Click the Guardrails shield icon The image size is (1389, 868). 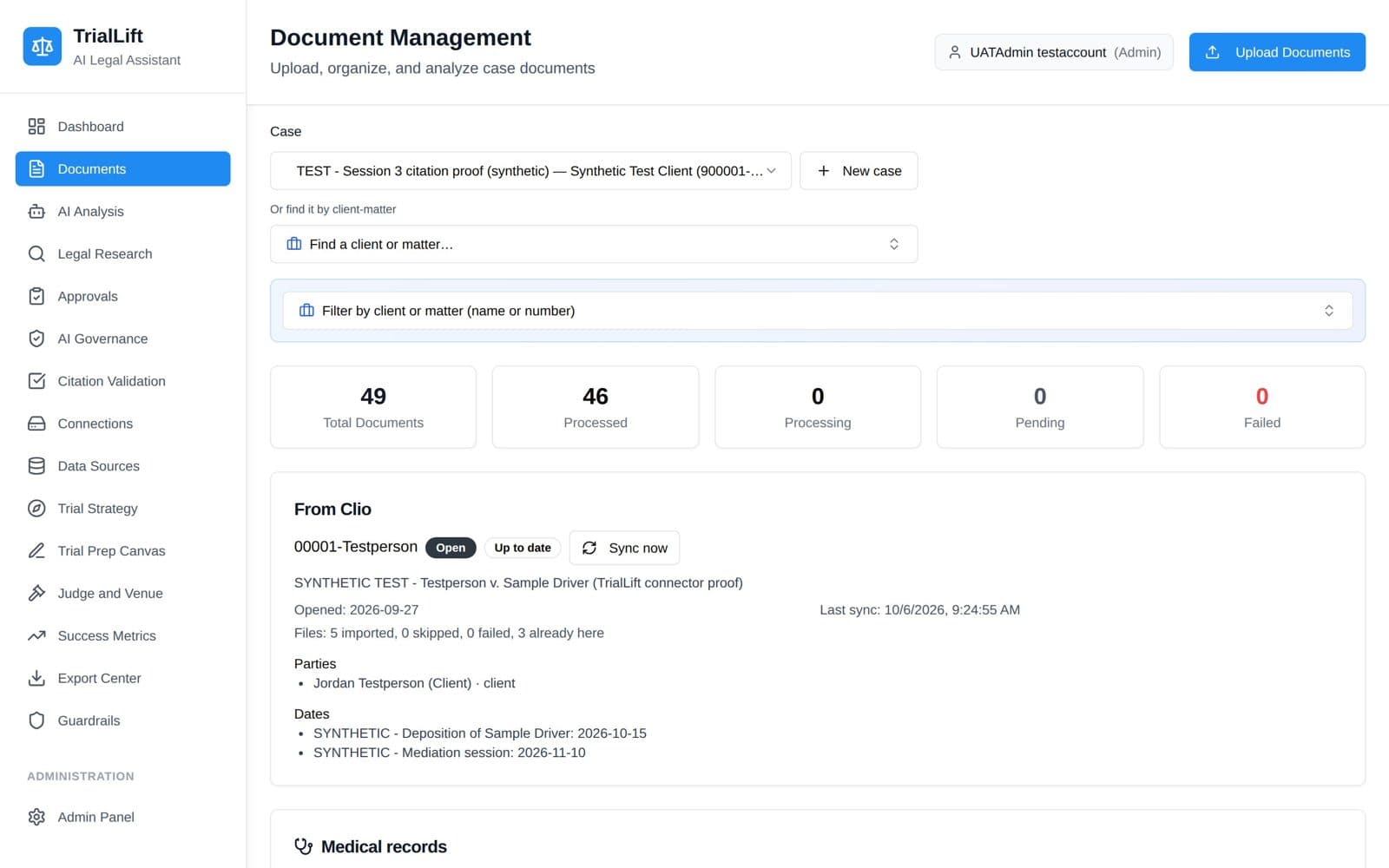(x=36, y=721)
